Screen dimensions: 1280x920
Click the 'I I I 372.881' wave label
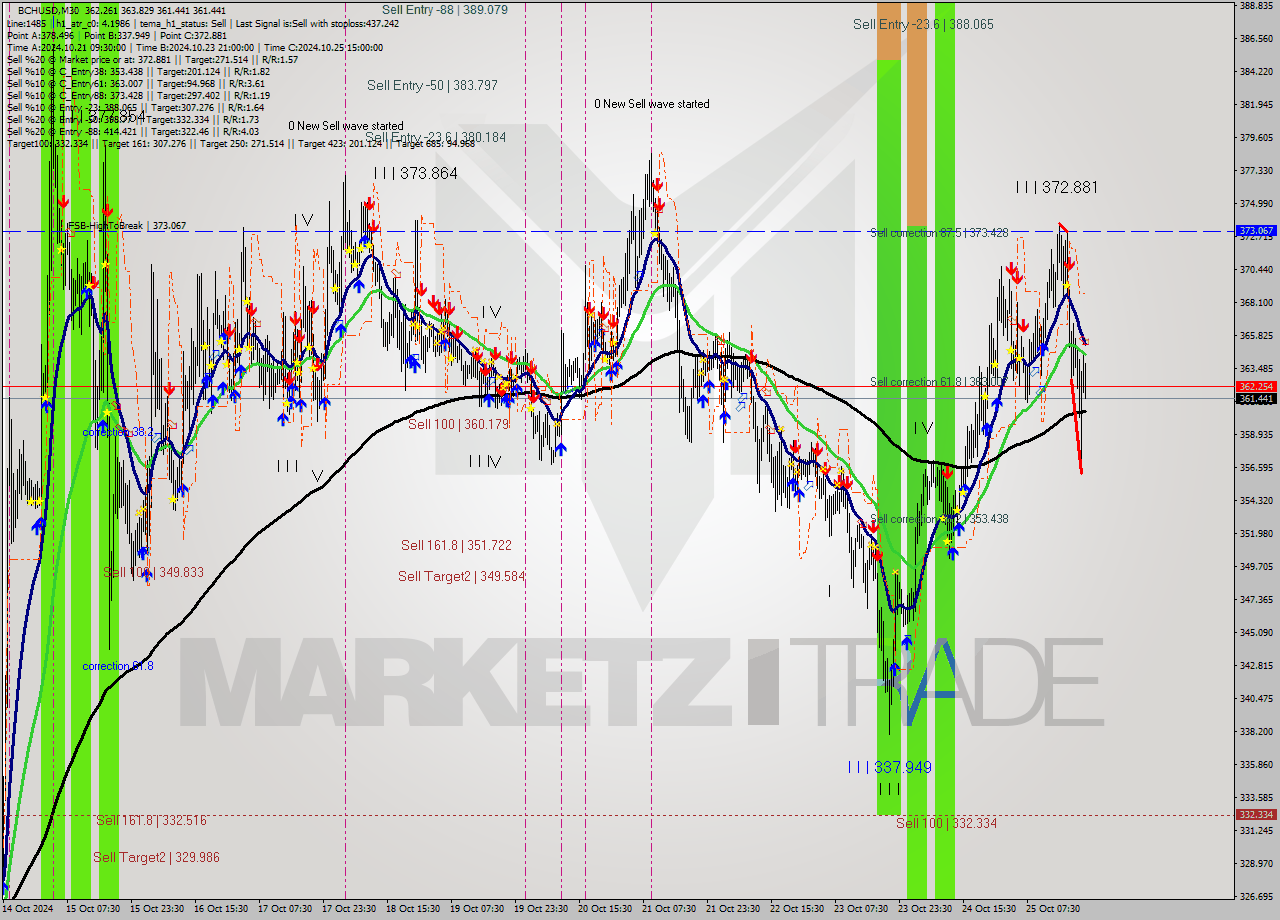pyautogui.click(x=1056, y=187)
